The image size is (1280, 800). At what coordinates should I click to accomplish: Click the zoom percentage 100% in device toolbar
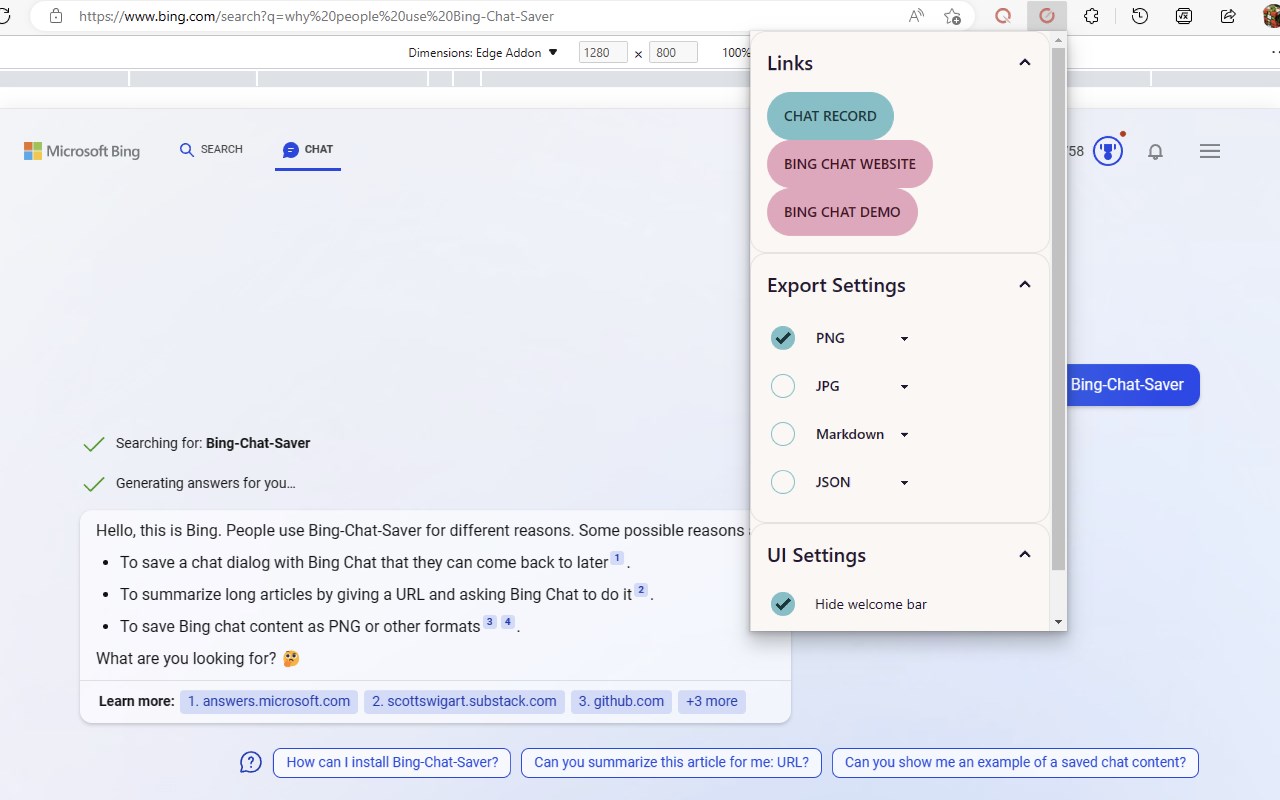(x=736, y=53)
